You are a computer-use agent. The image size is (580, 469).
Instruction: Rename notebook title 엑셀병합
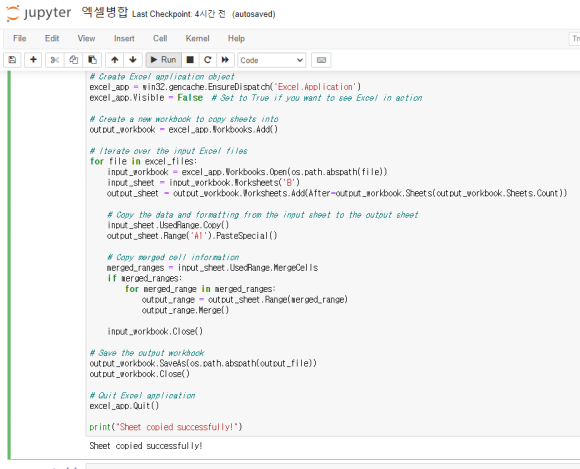[105, 13]
